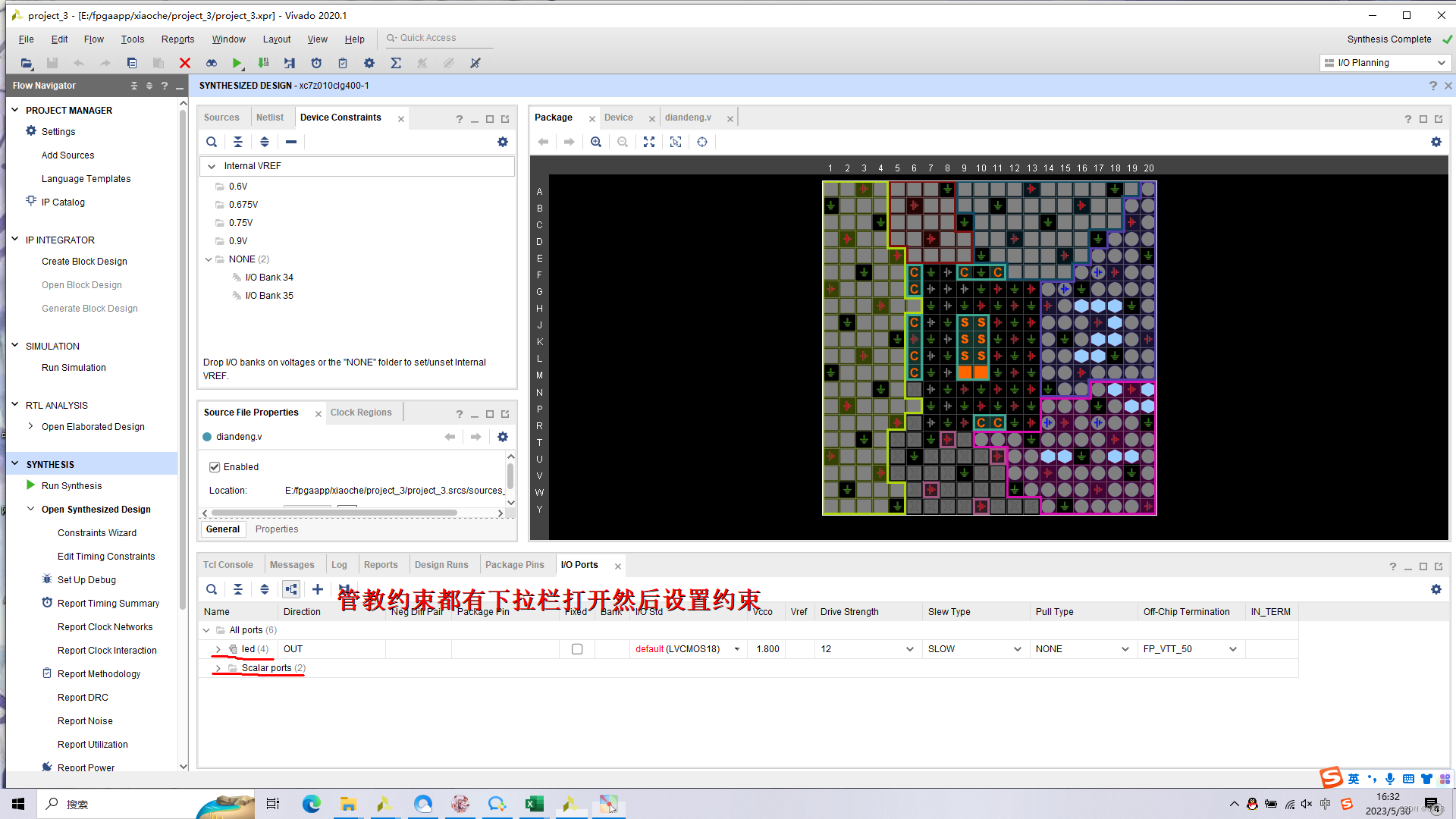Open Device Constraints panel settings gear
Image resolution: width=1456 pixels, height=819 pixels.
click(x=502, y=142)
